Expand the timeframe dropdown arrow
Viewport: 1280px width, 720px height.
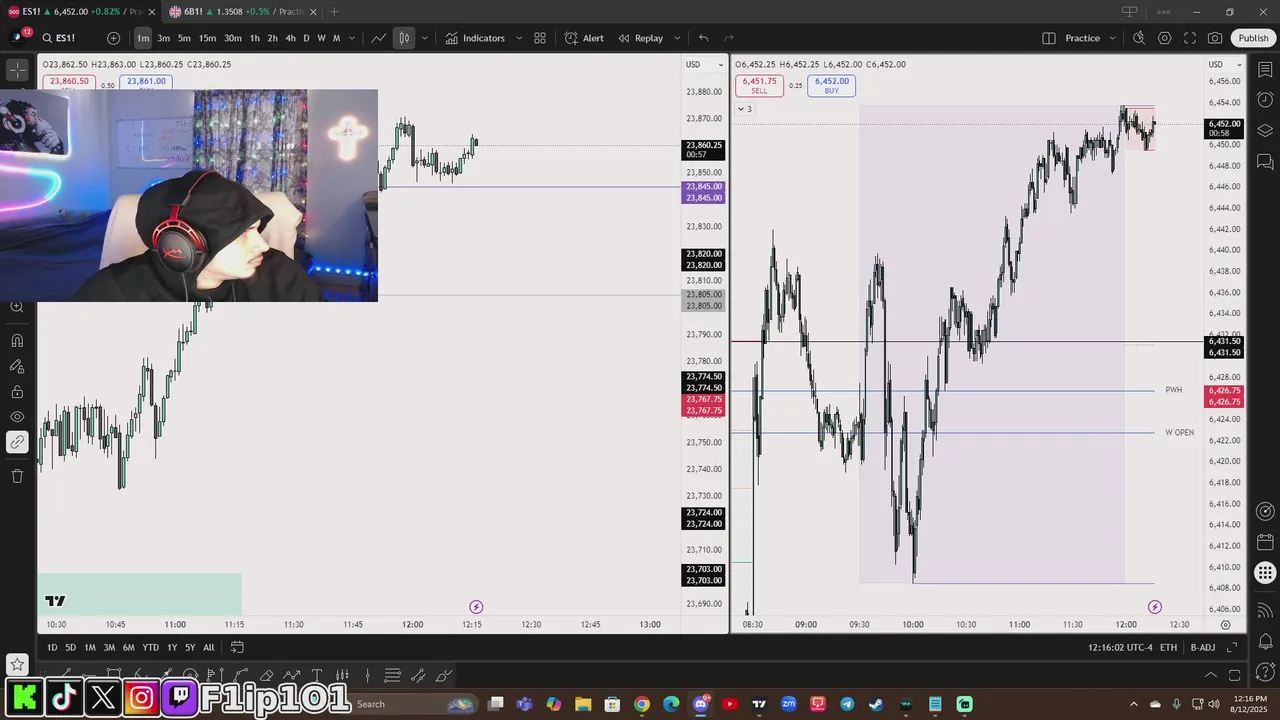coord(351,38)
